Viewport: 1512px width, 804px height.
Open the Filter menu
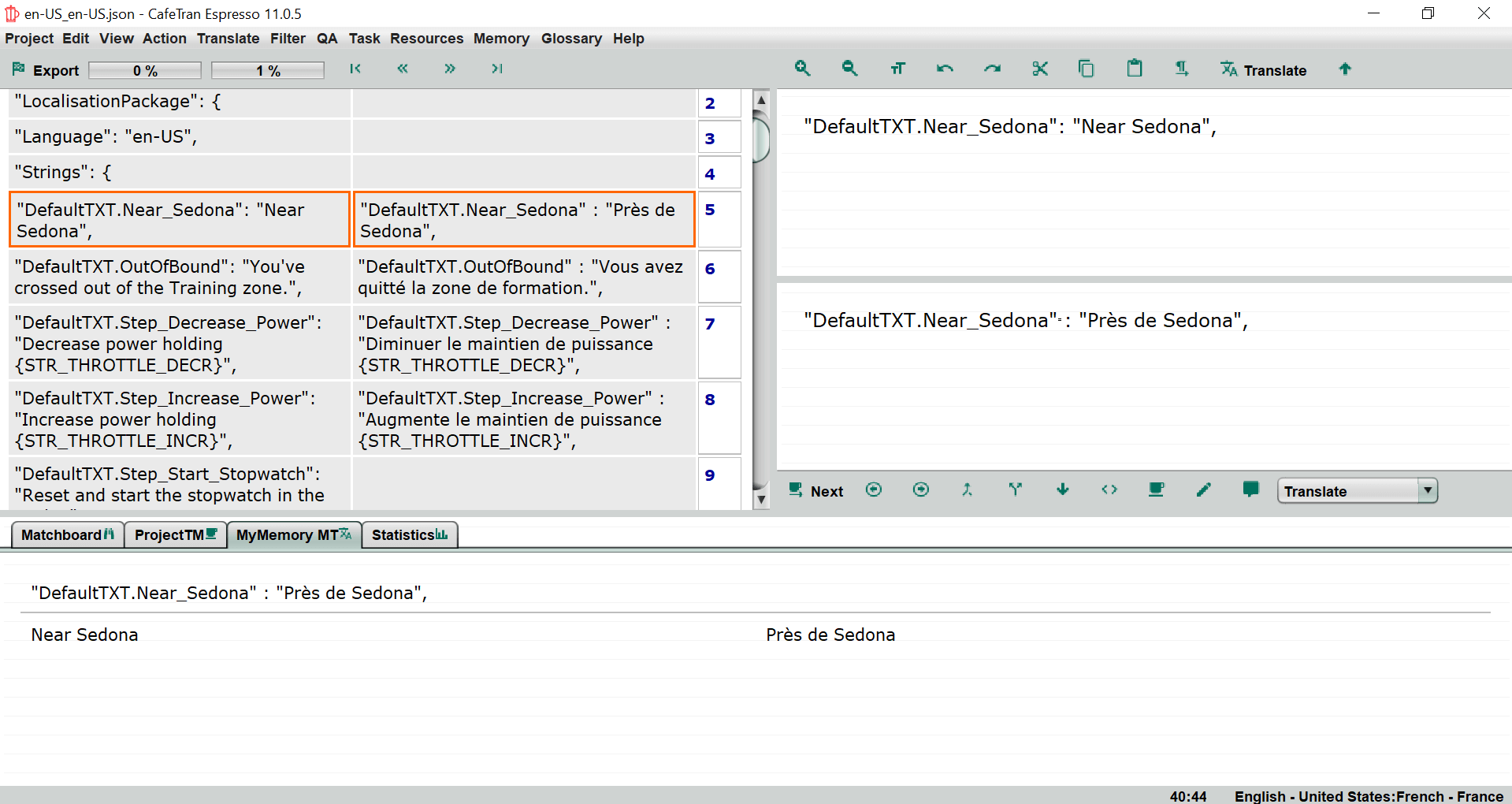click(288, 39)
